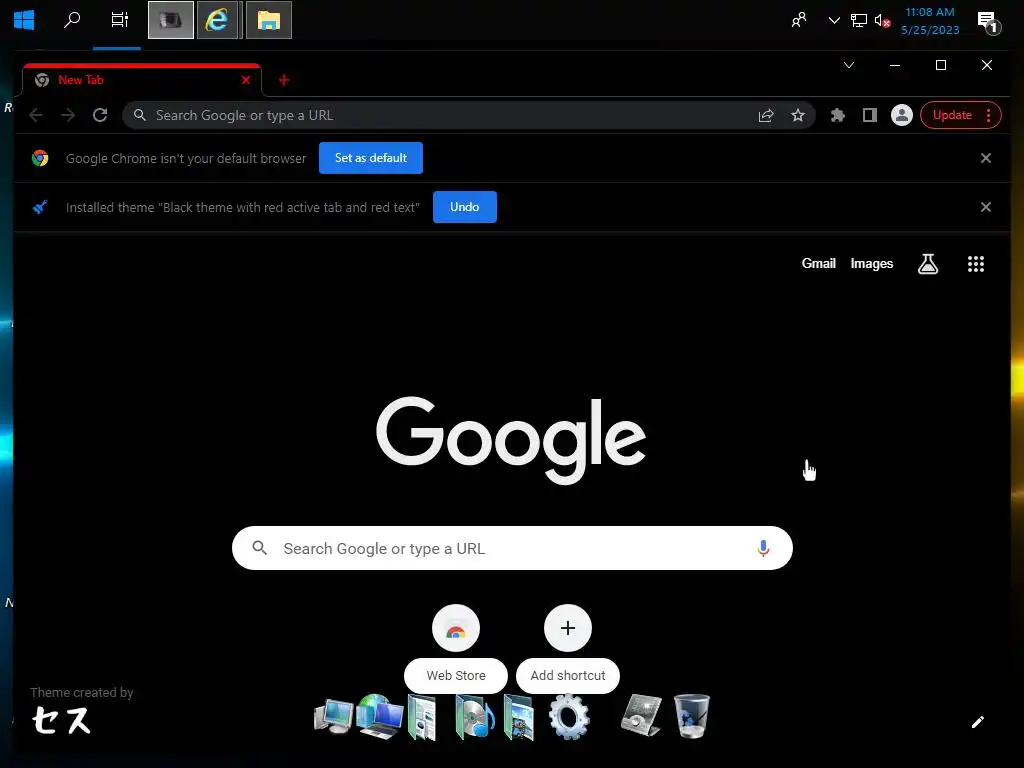
Task: Open the Web Store shortcut icon
Action: [x=456, y=628]
